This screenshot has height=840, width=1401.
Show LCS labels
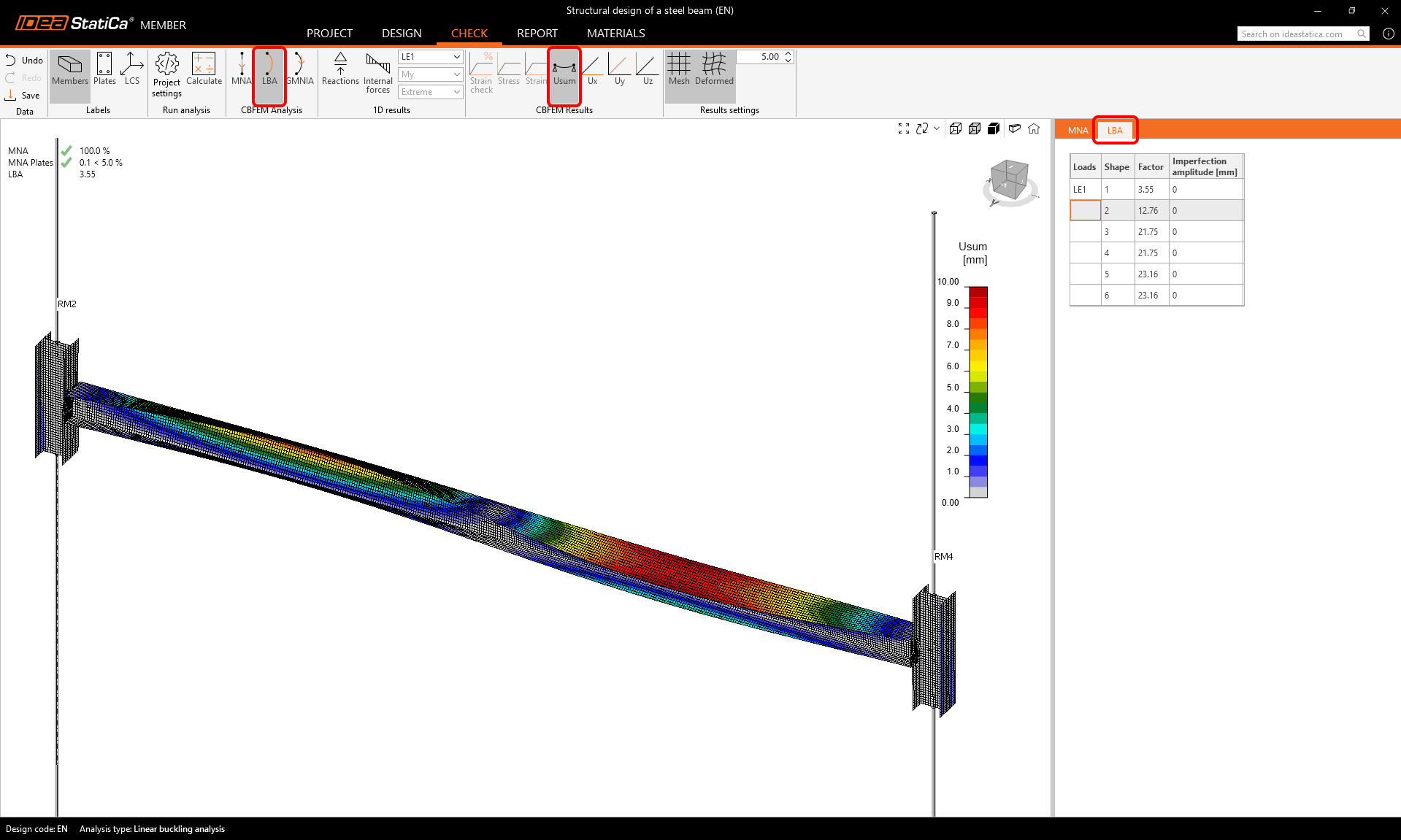click(x=131, y=69)
